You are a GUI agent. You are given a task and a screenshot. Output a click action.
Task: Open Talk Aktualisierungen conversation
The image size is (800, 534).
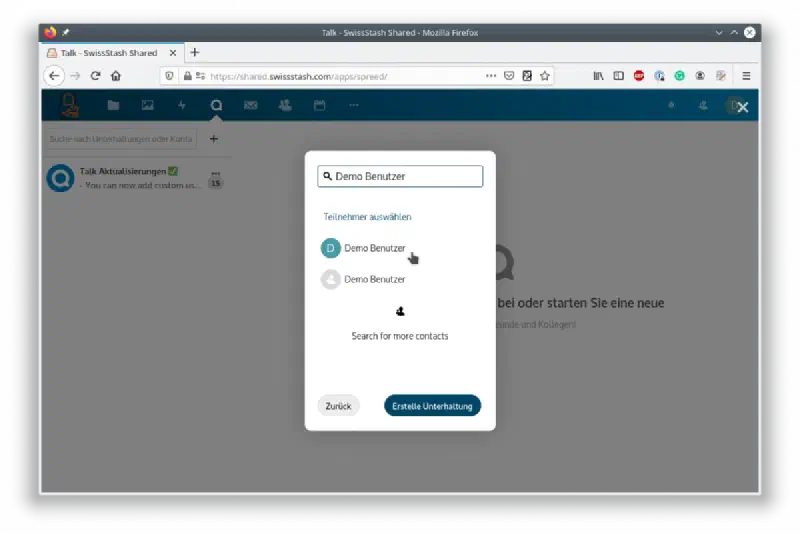click(x=135, y=177)
